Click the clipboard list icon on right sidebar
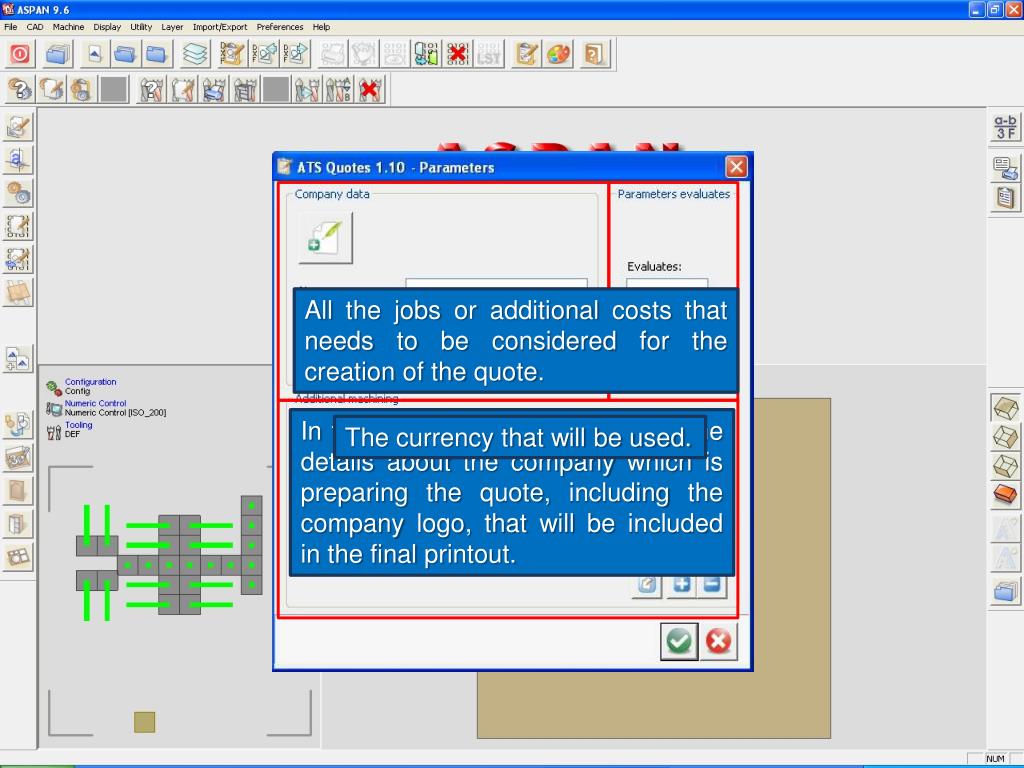Viewport: 1024px width, 768px height. pos(1005,197)
